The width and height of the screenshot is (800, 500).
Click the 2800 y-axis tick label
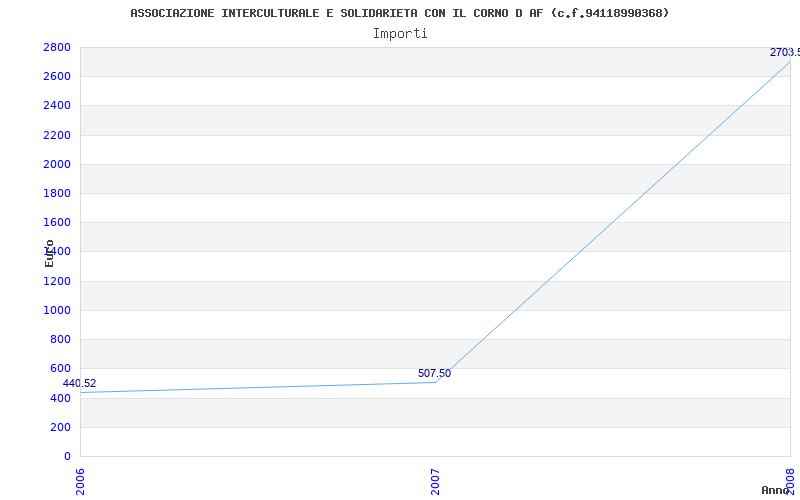coord(57,47)
